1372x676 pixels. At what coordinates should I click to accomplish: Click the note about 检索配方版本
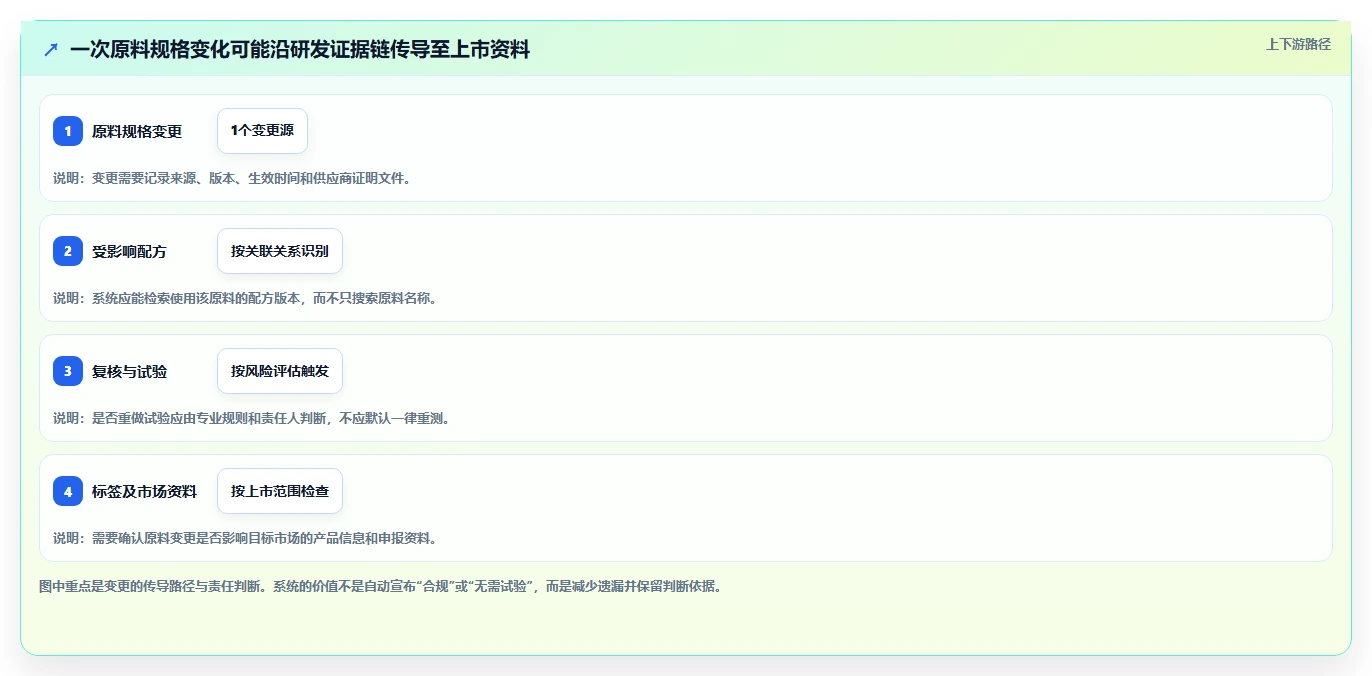pyautogui.click(x=245, y=298)
